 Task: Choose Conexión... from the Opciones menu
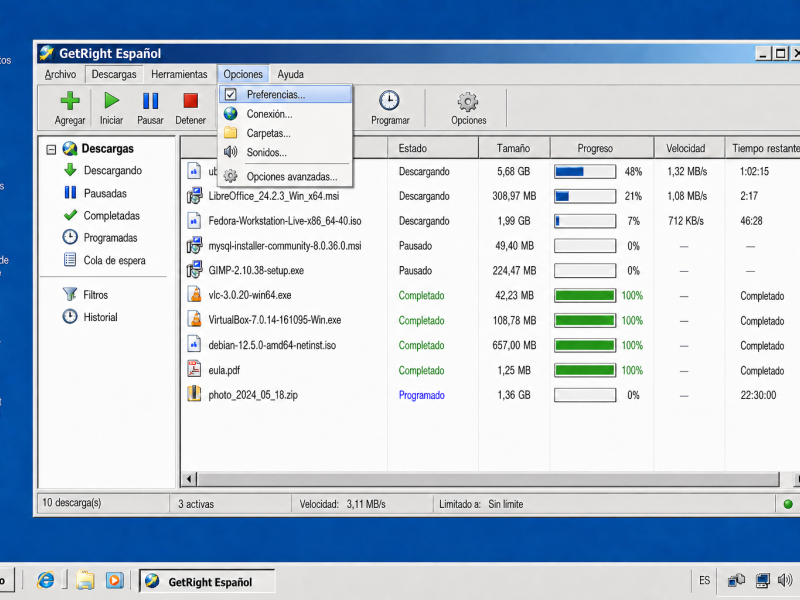pyautogui.click(x=286, y=114)
